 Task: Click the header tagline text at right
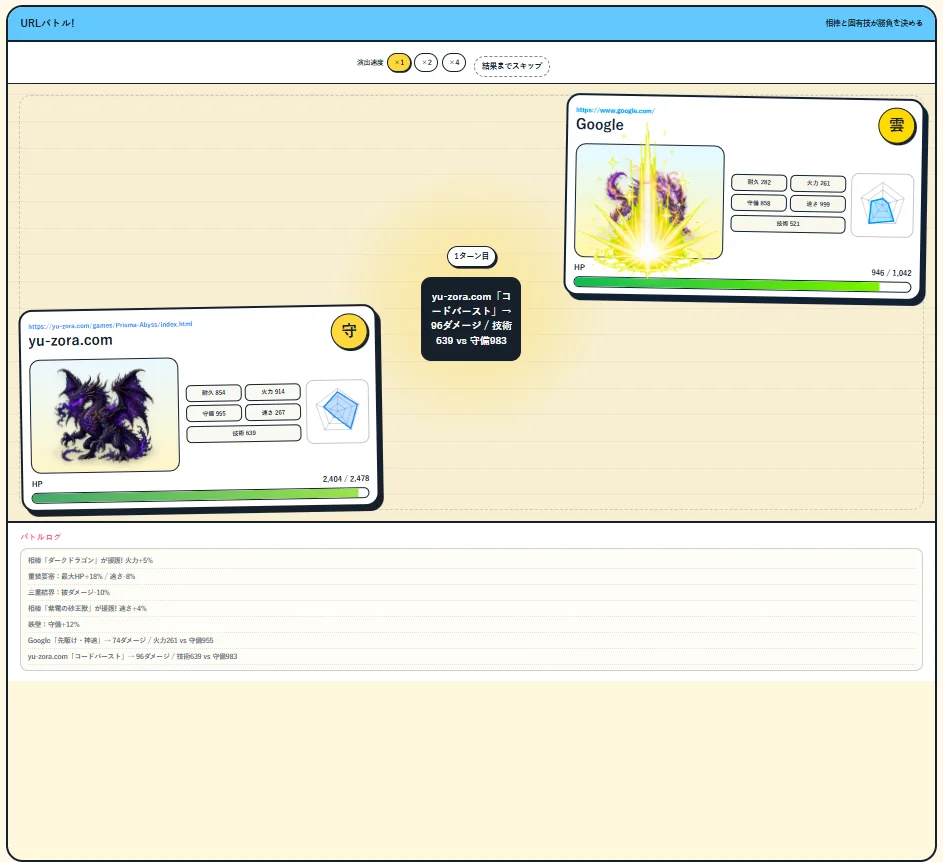click(874, 23)
